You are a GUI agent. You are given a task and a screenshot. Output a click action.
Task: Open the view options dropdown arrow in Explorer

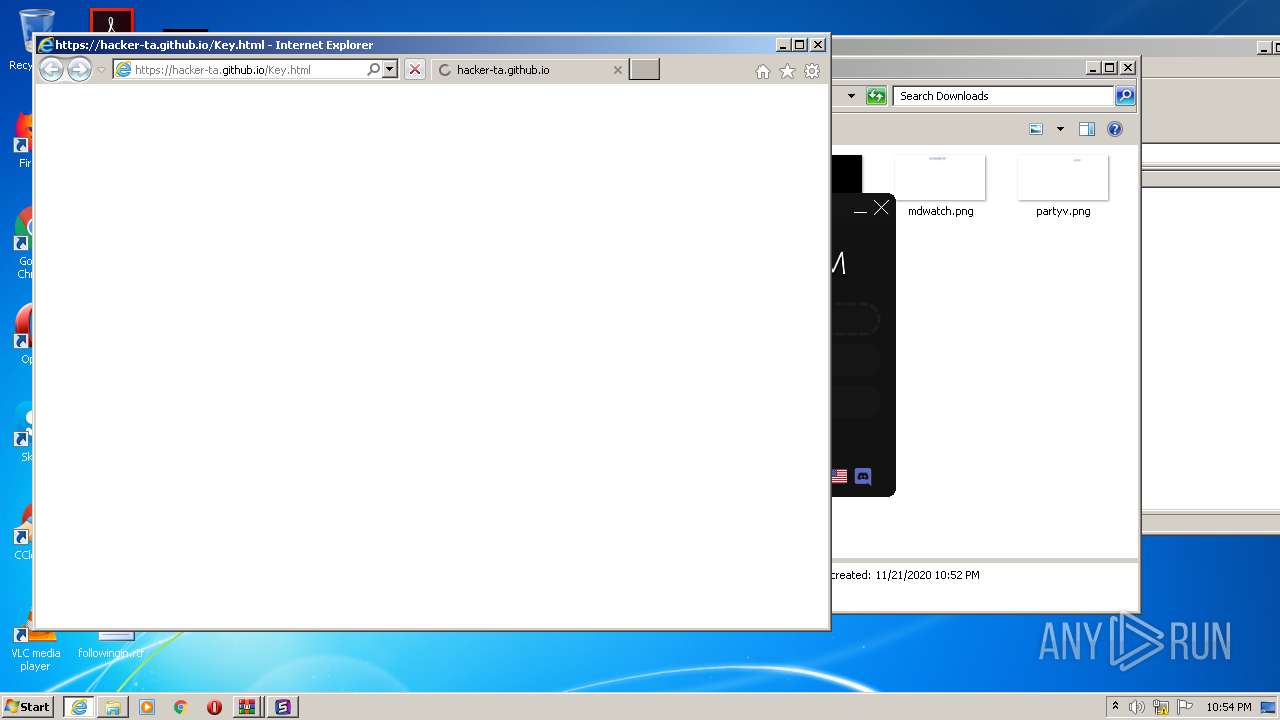1059,129
